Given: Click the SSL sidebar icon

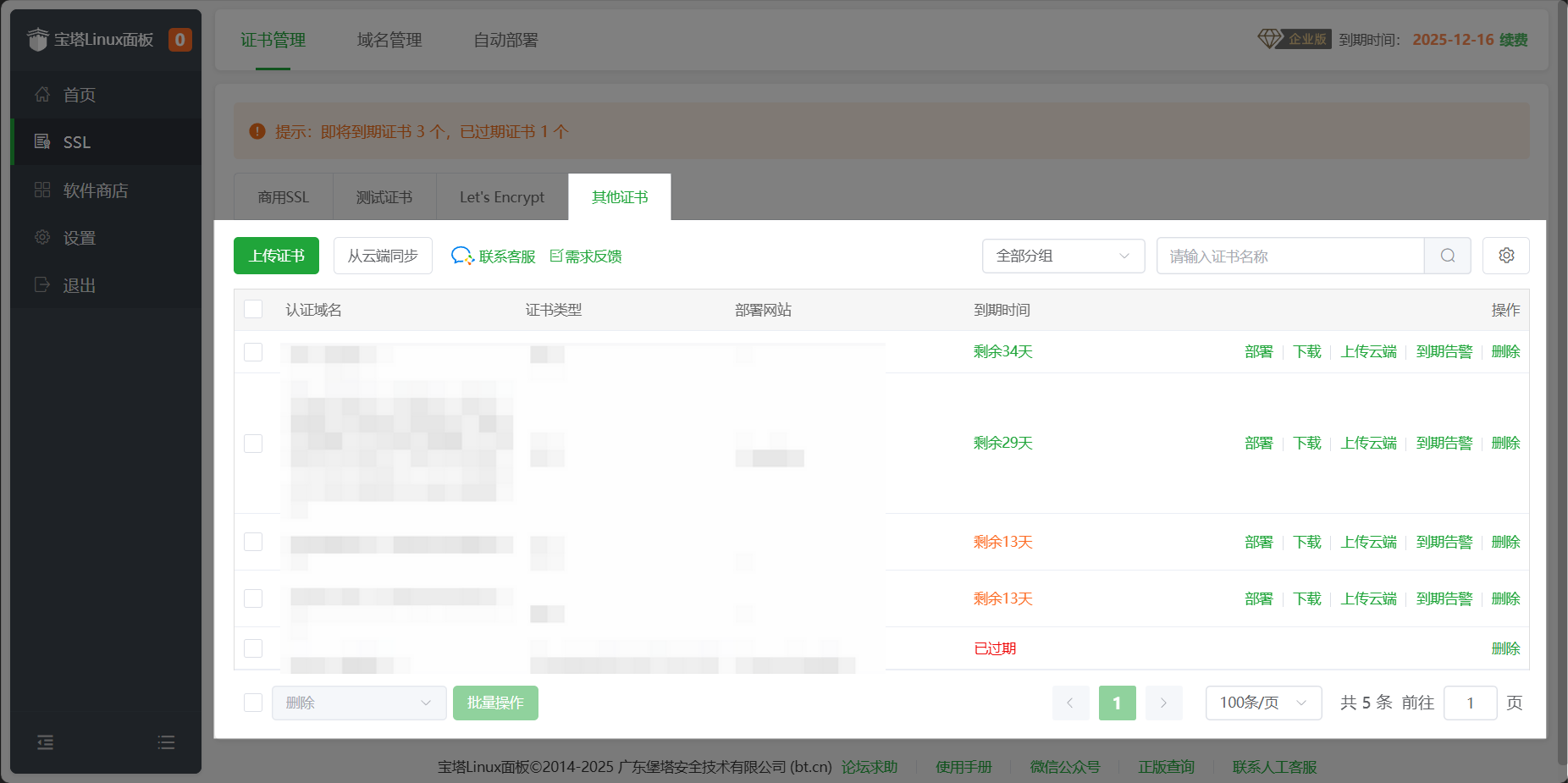Looking at the screenshot, I should pos(42,142).
